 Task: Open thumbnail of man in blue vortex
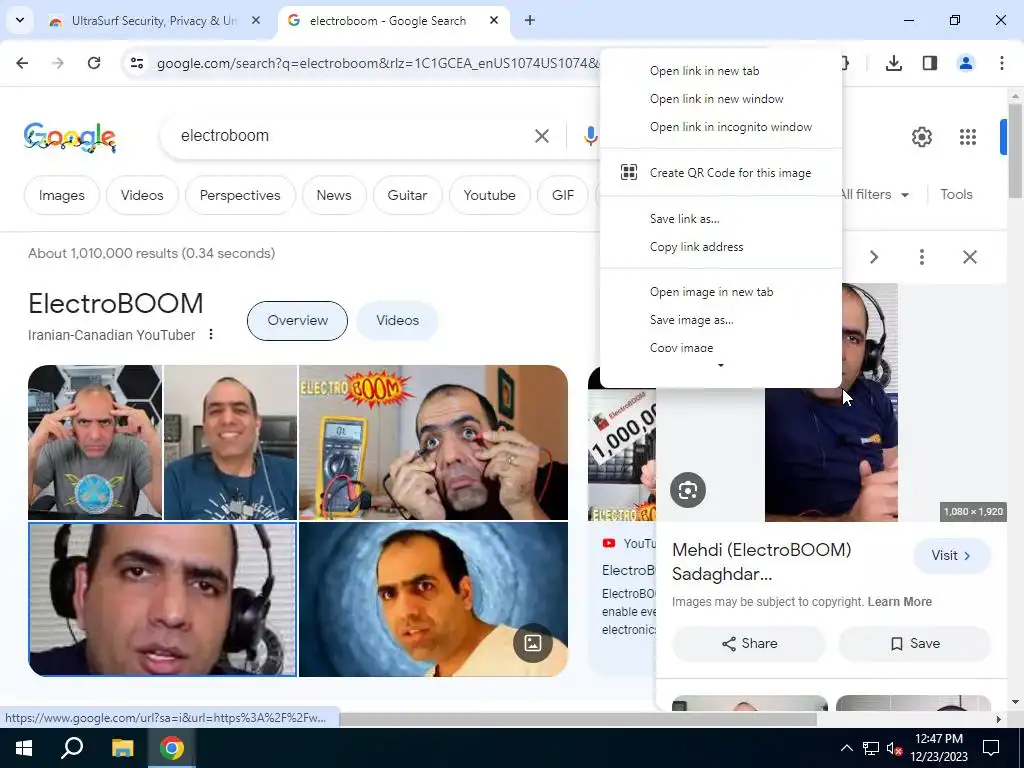tap(433, 599)
